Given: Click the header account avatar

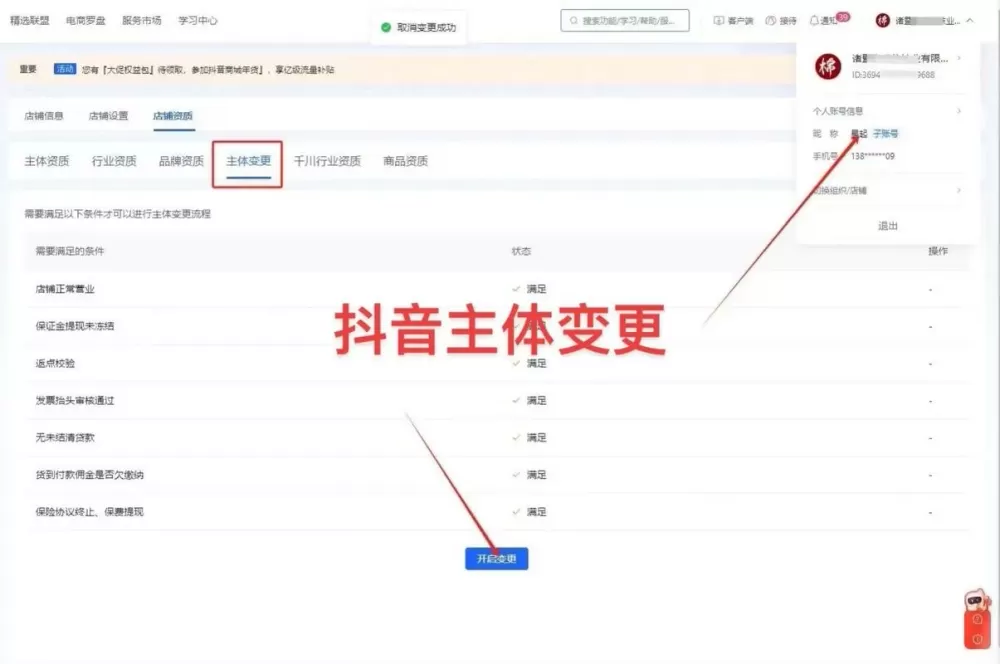Looking at the screenshot, I should [x=882, y=20].
